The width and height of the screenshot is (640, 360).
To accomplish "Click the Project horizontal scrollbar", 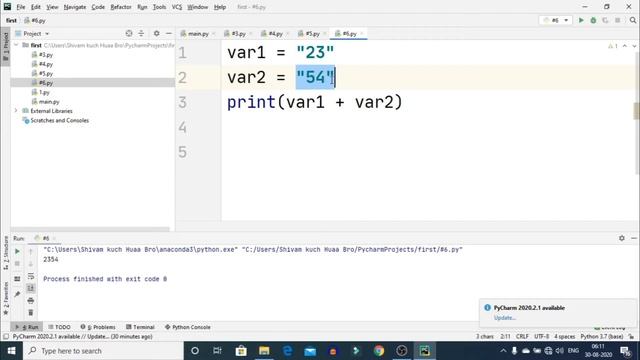I will (90, 229).
